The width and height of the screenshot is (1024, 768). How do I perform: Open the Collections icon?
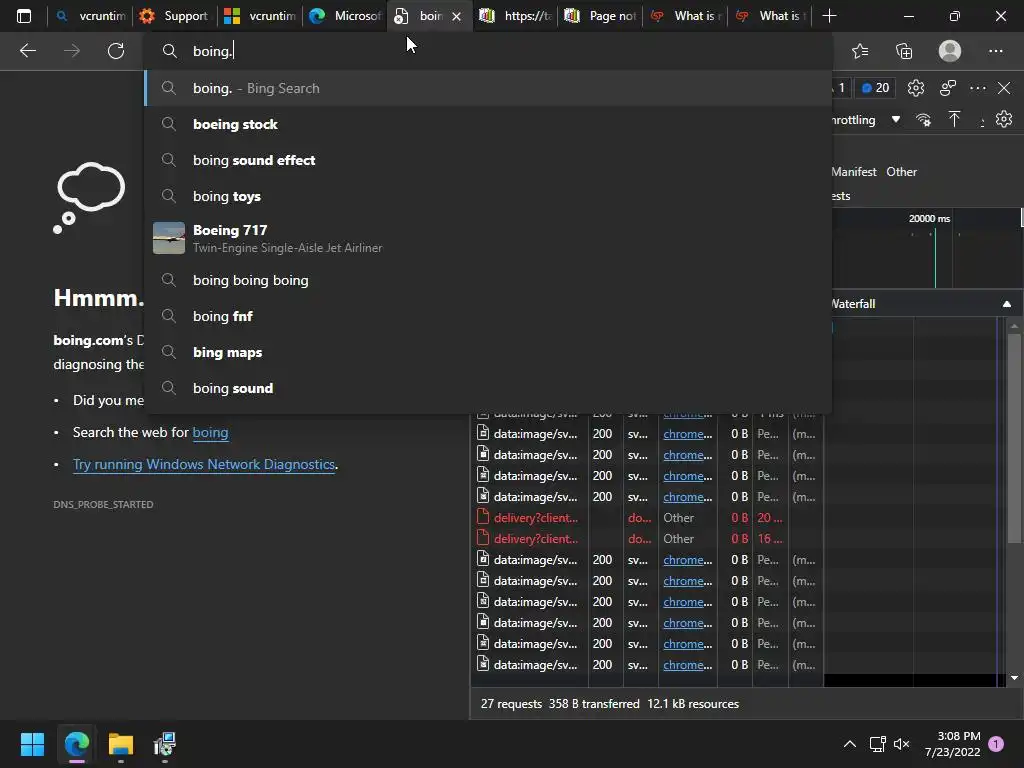click(904, 51)
